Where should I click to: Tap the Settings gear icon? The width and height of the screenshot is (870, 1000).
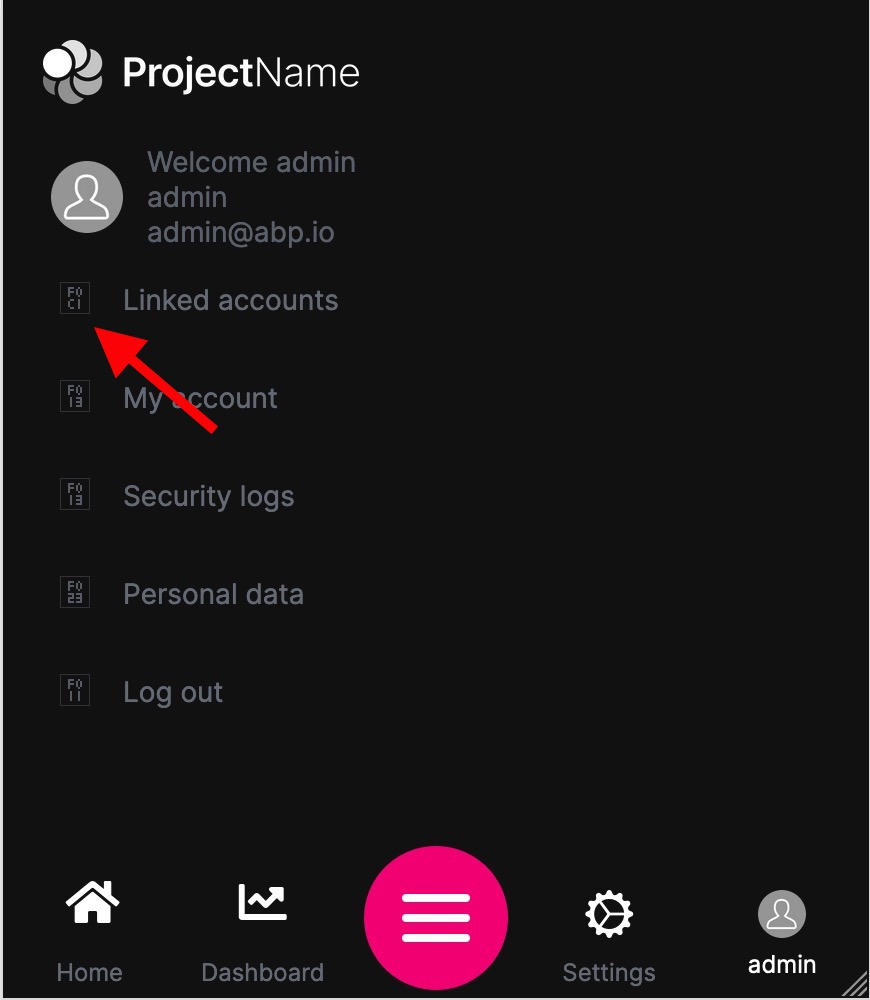click(609, 914)
